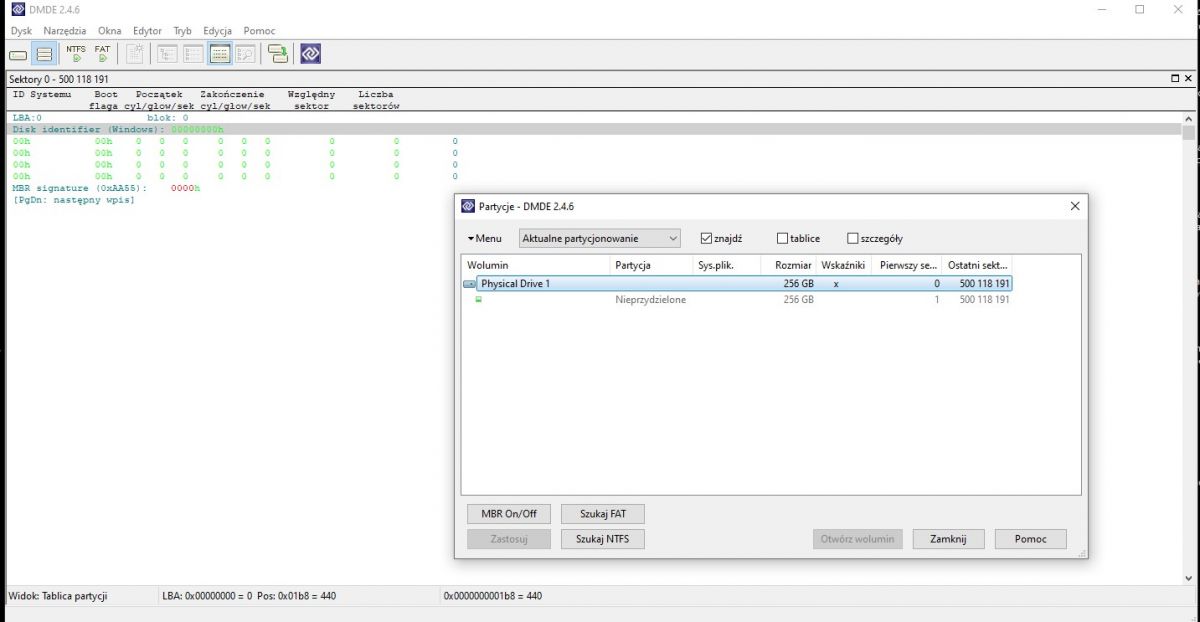Viewport: 1200px width, 622px height.
Task: Click the file list panel toolbar icon
Action: [x=194, y=54]
